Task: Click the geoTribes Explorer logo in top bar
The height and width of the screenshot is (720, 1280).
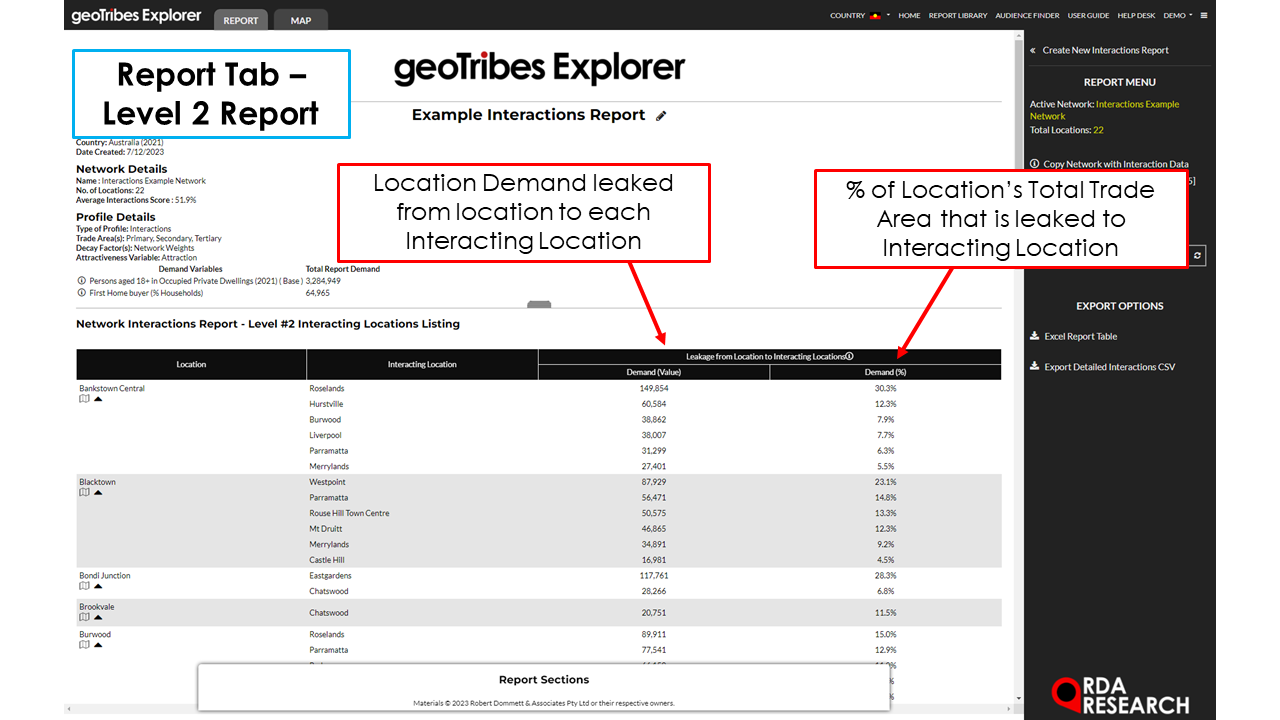Action: pyautogui.click(x=137, y=16)
